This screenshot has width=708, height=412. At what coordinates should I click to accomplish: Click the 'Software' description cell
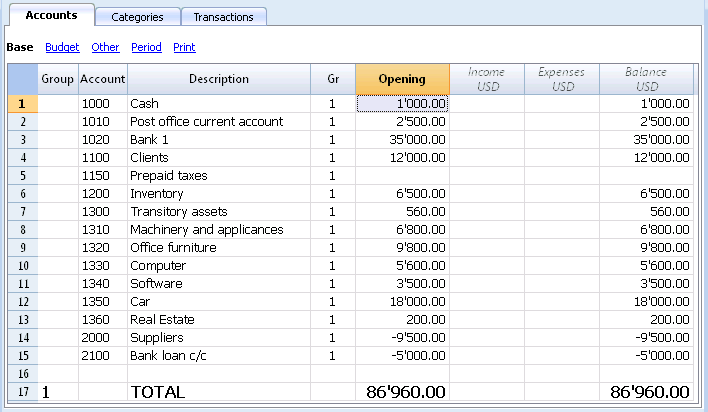(219, 284)
